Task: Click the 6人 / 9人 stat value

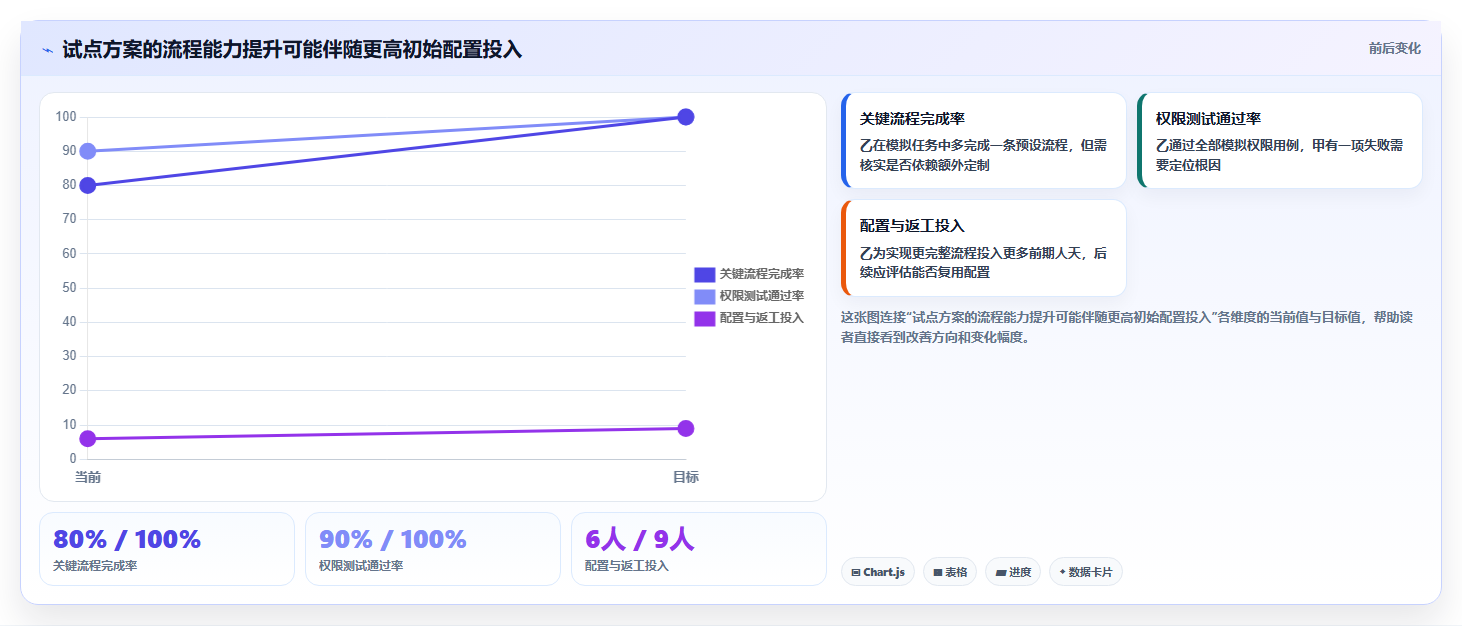Action: (639, 539)
